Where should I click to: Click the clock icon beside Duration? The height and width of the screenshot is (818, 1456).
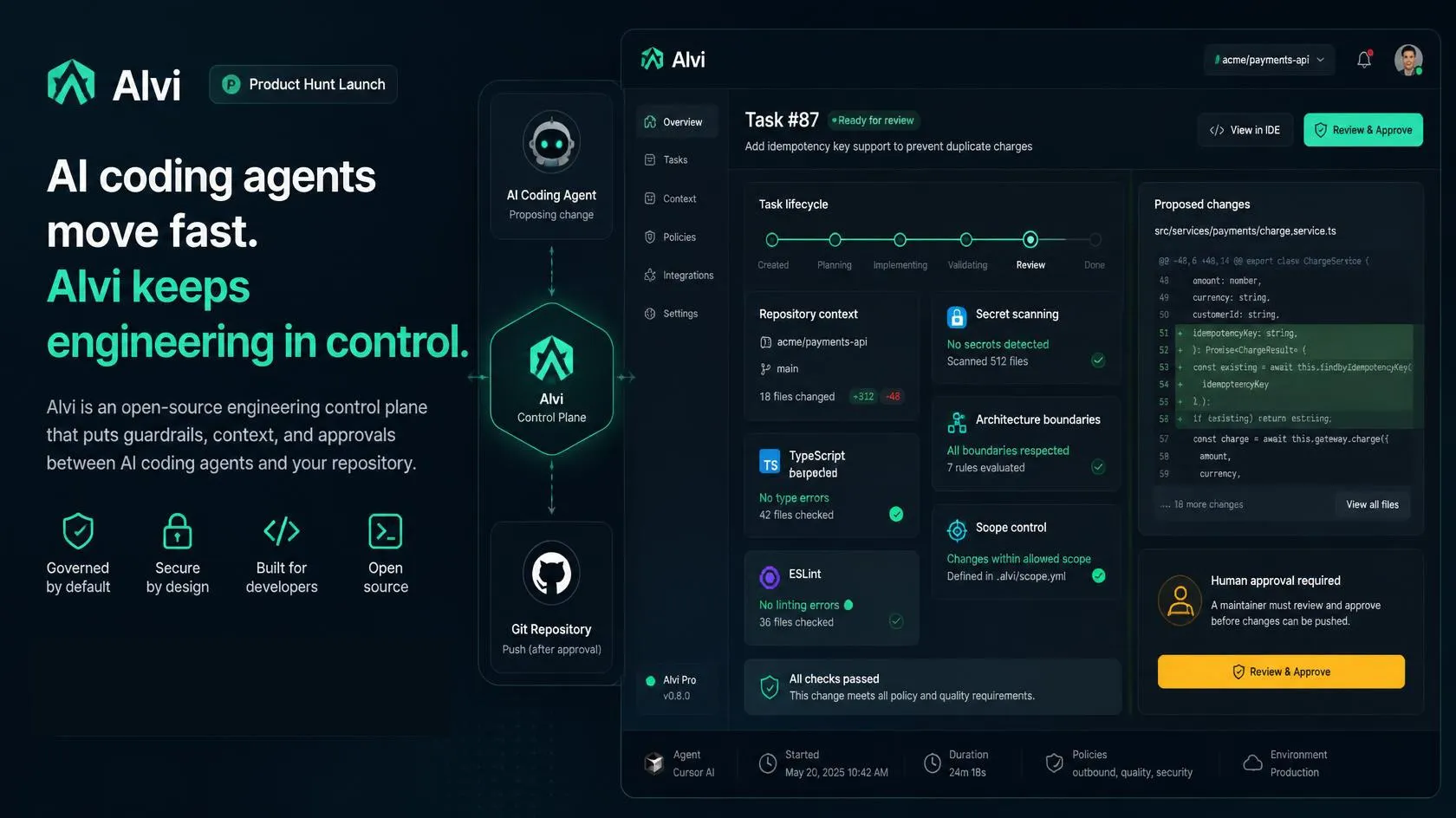pos(932,763)
